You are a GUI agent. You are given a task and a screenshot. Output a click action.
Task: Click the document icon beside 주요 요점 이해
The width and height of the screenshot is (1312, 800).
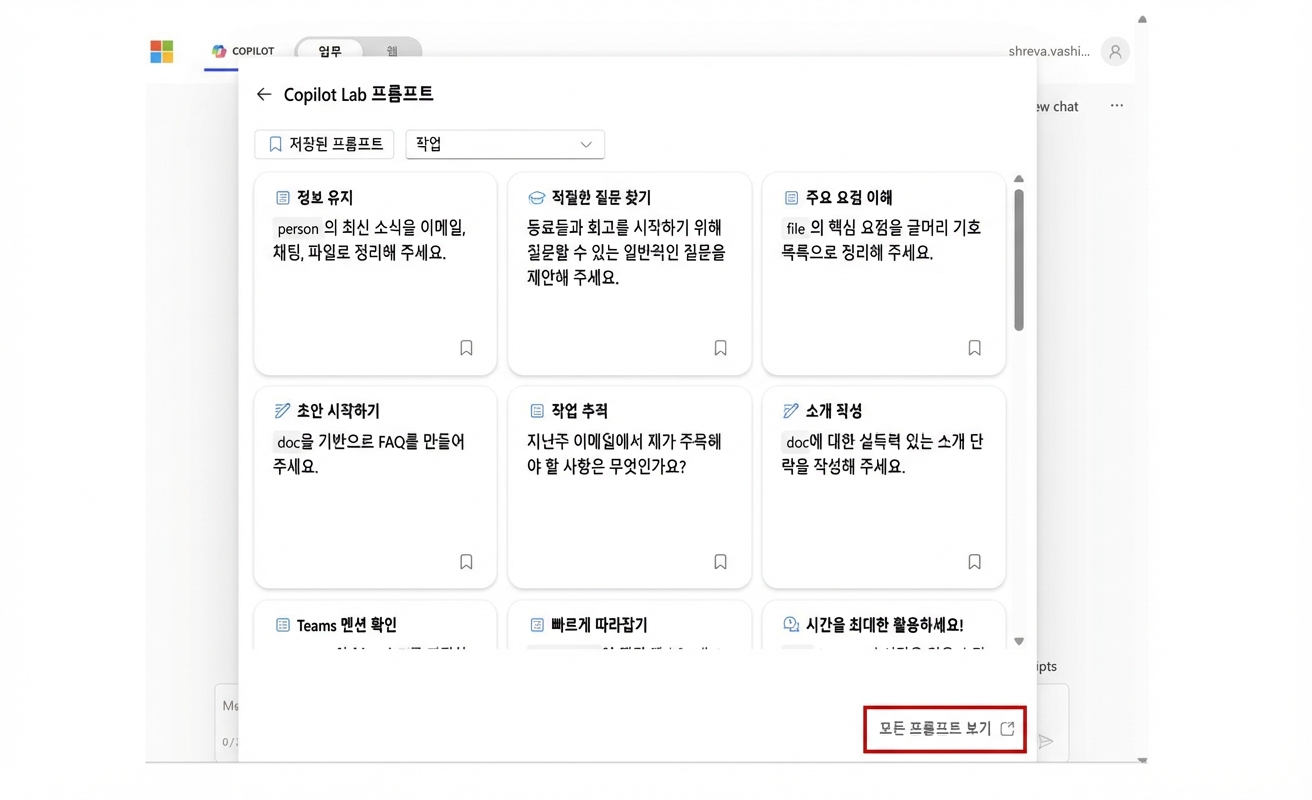[791, 198]
